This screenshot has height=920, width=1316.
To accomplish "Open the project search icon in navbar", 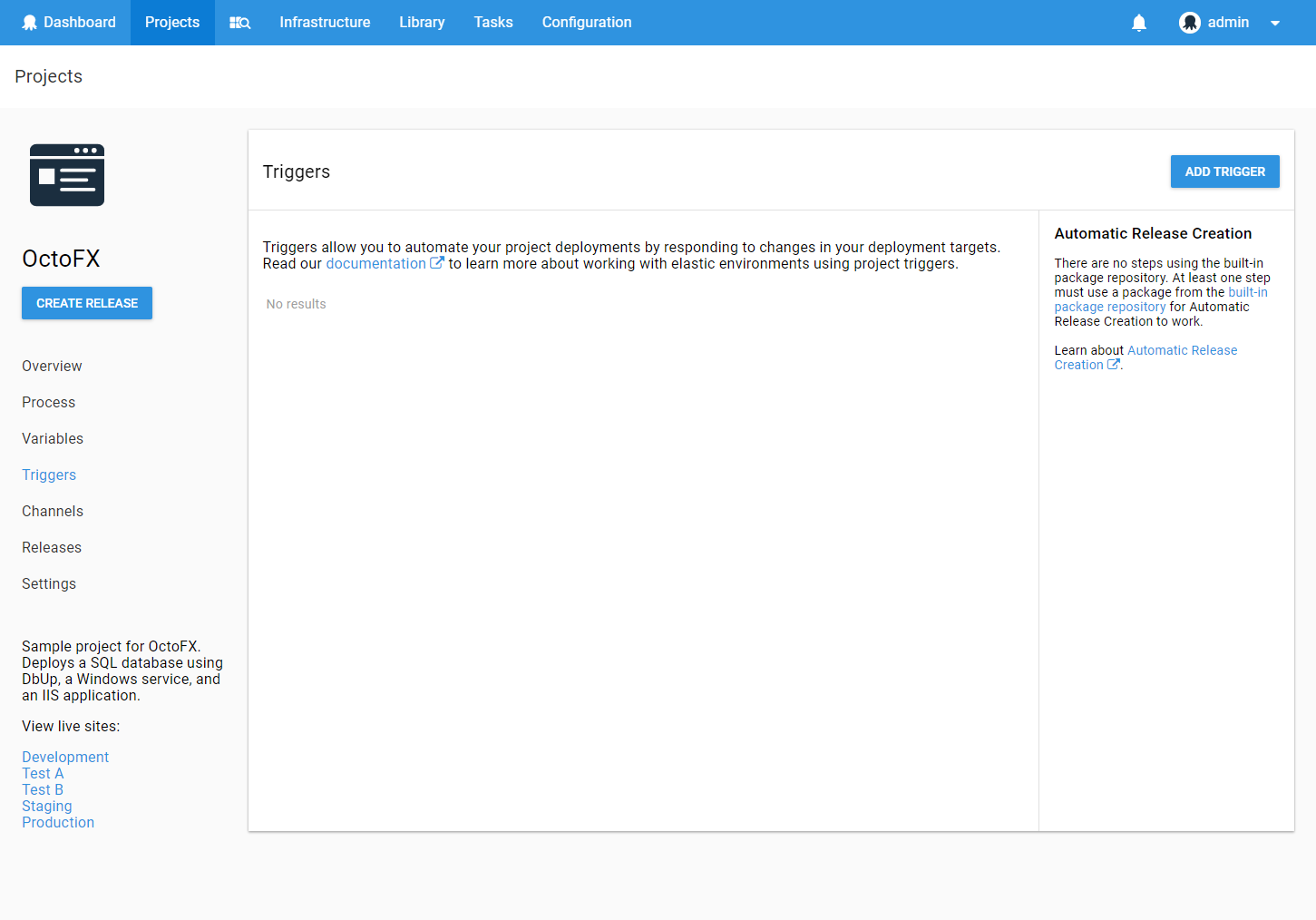I will tap(239, 23).
